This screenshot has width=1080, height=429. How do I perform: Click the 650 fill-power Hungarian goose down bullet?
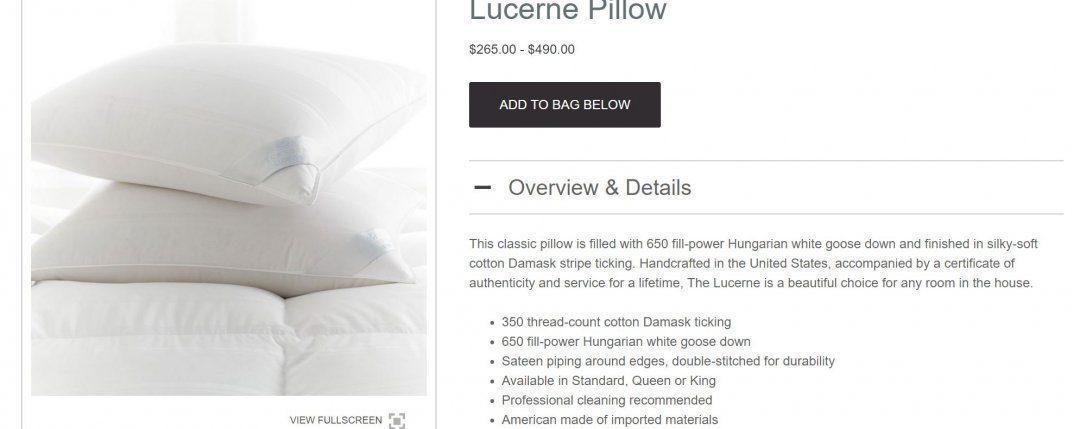point(625,342)
